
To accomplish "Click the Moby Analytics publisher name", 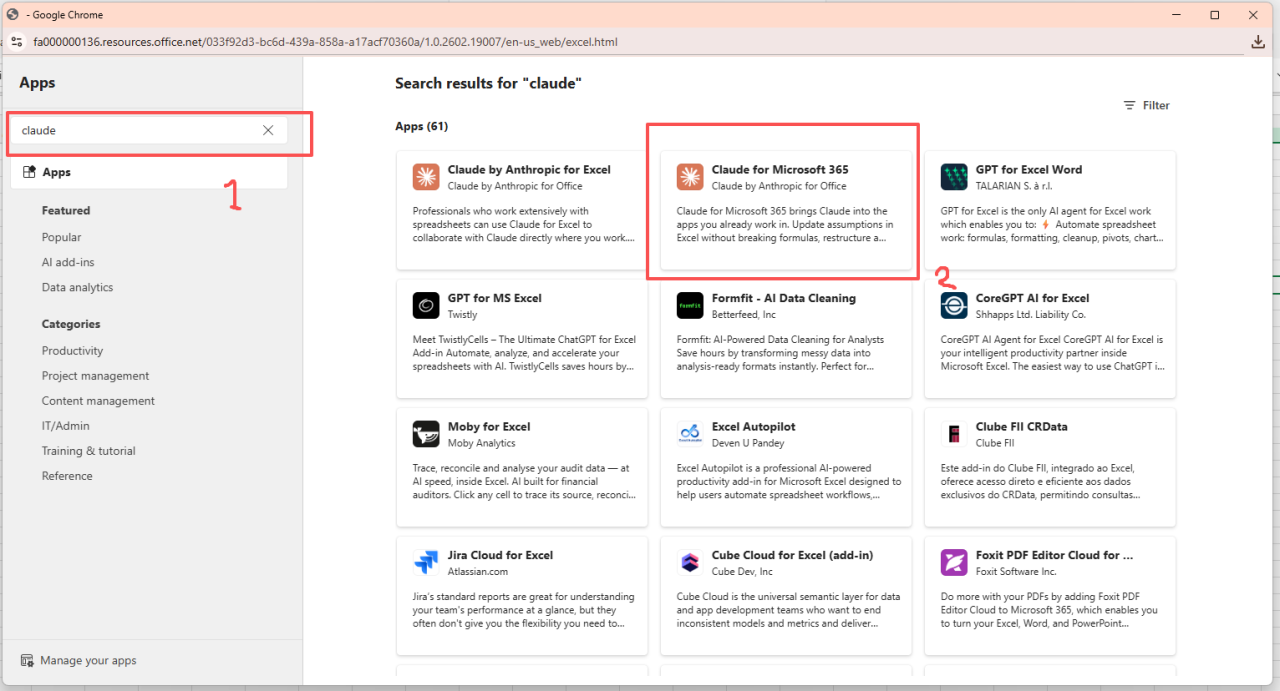I will tap(482, 443).
